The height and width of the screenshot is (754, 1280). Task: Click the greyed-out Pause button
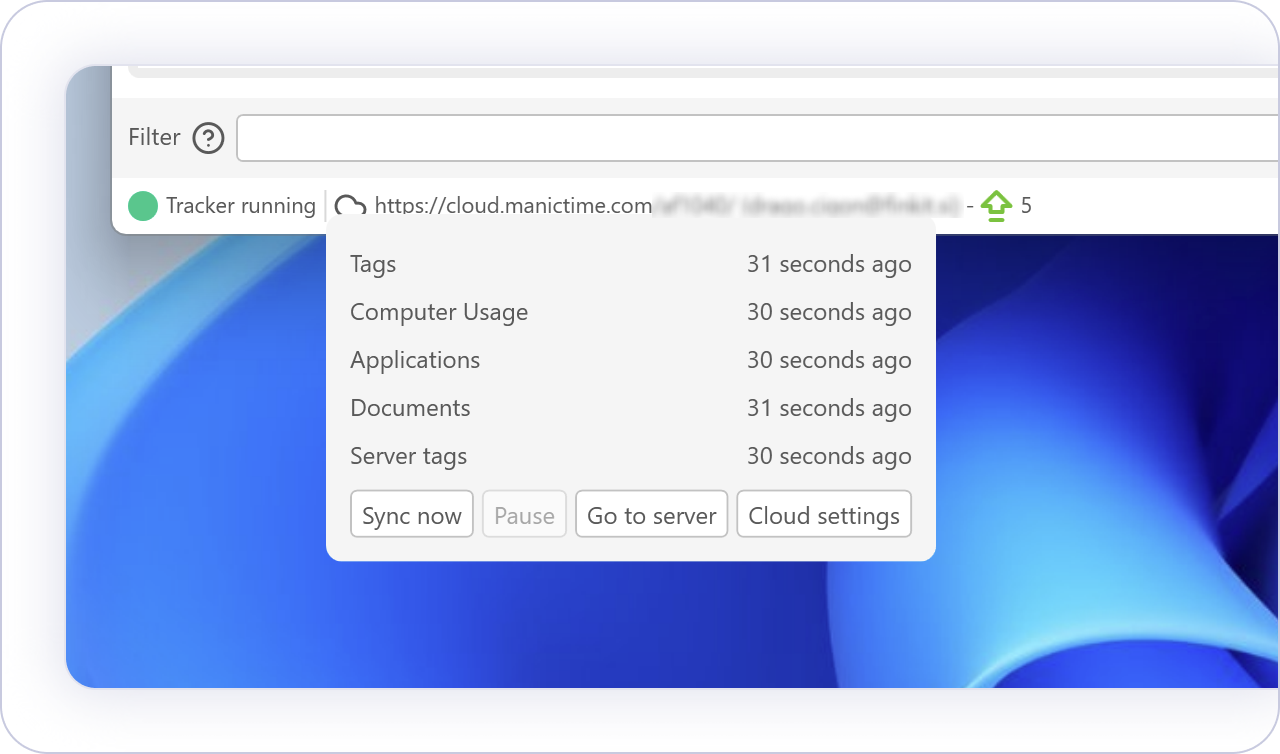point(524,515)
